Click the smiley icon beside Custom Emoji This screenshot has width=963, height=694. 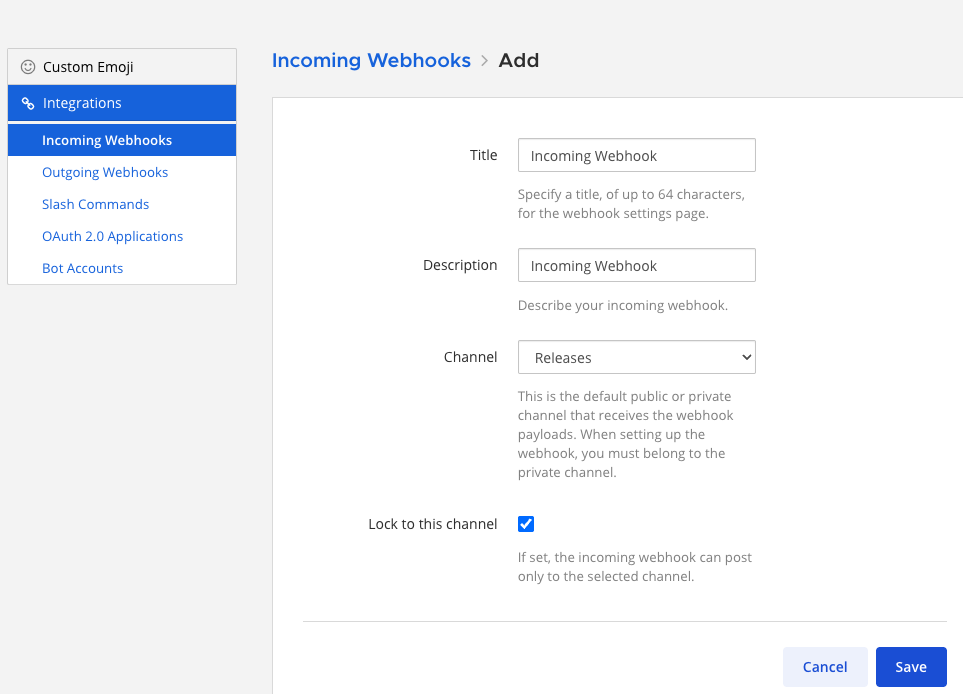pos(27,66)
